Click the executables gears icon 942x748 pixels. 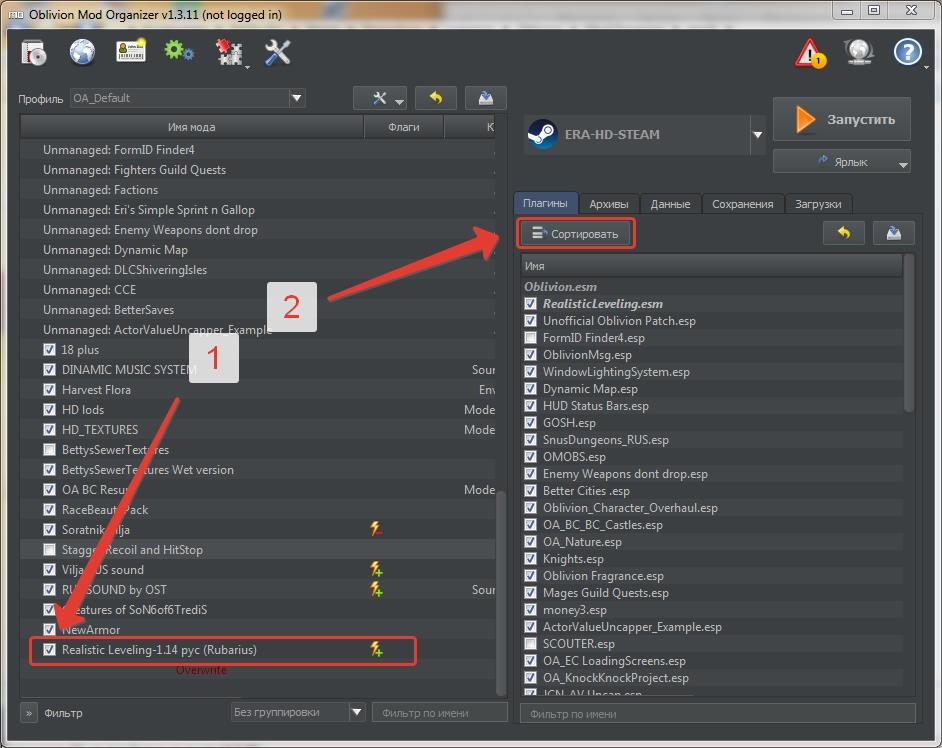[180, 53]
